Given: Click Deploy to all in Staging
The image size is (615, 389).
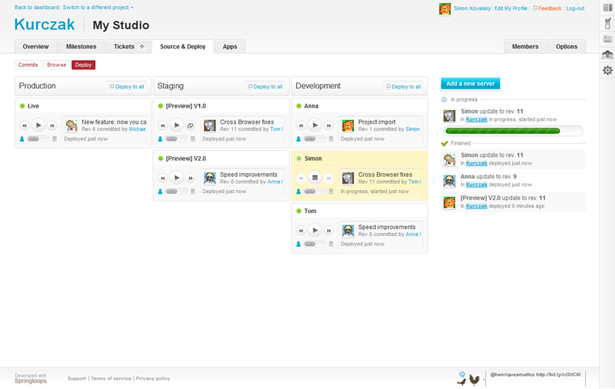Looking at the screenshot, I should tap(265, 87).
